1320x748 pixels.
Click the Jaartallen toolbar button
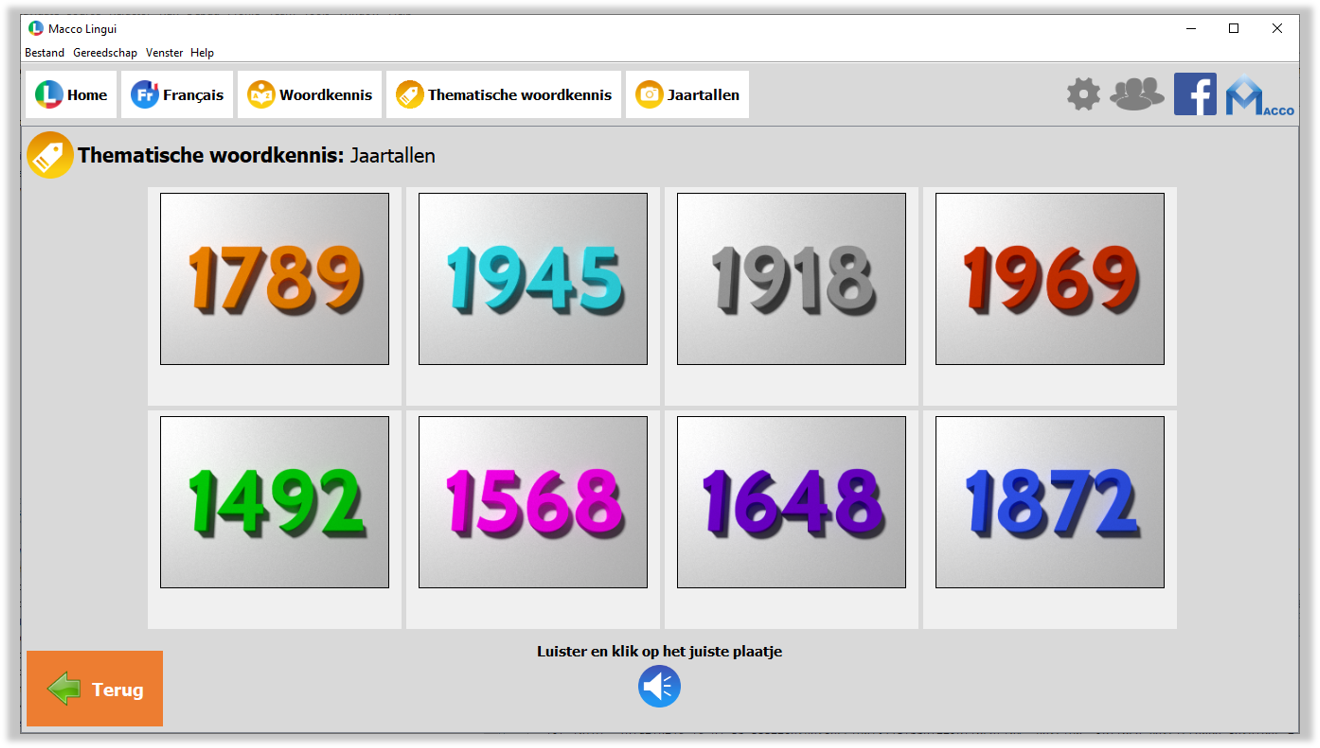(687, 95)
